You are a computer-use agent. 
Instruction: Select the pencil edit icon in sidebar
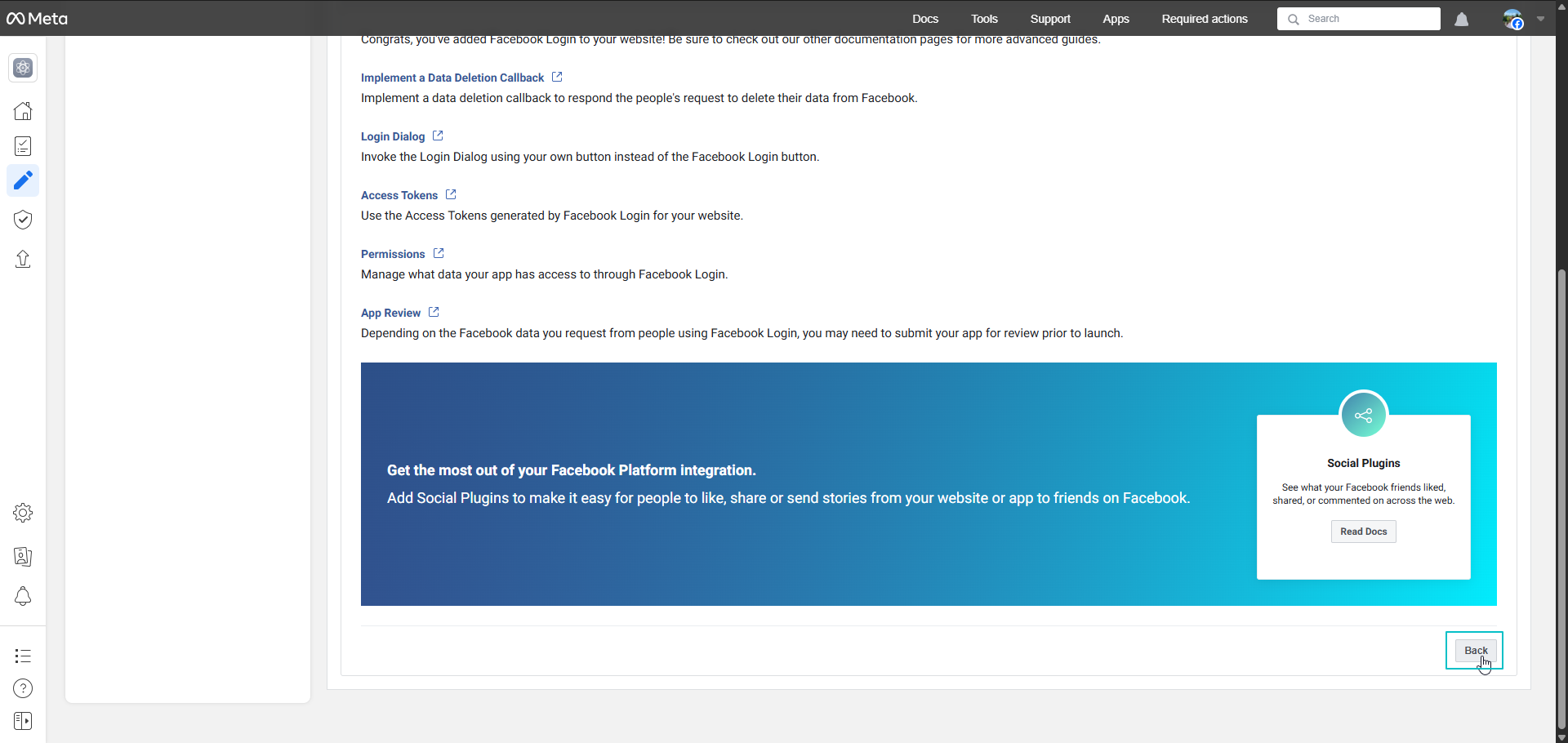[23, 180]
